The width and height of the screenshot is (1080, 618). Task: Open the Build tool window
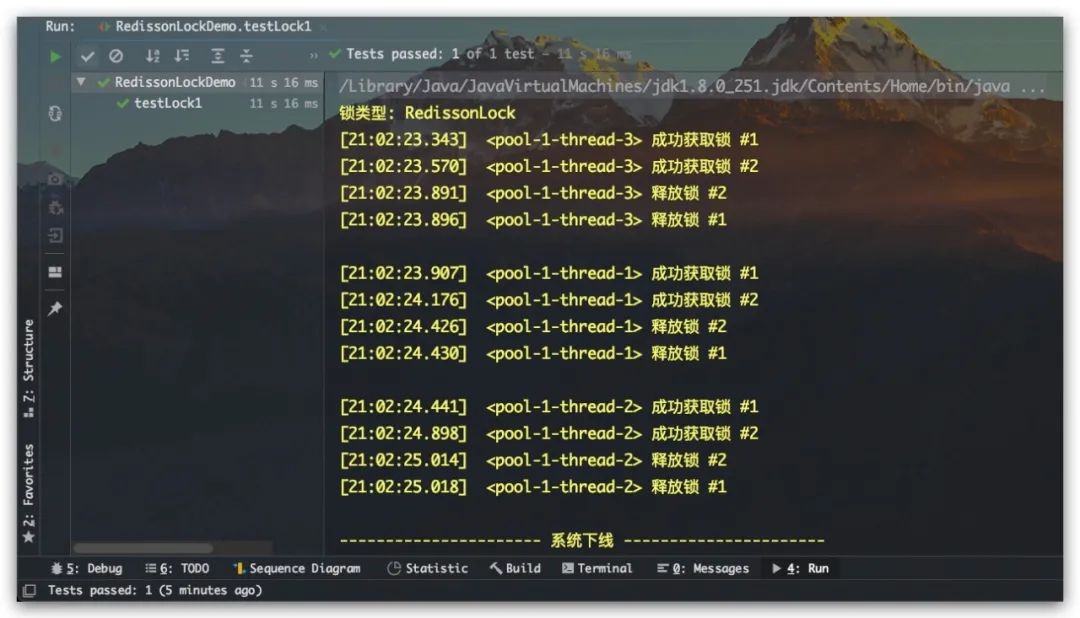(515, 568)
